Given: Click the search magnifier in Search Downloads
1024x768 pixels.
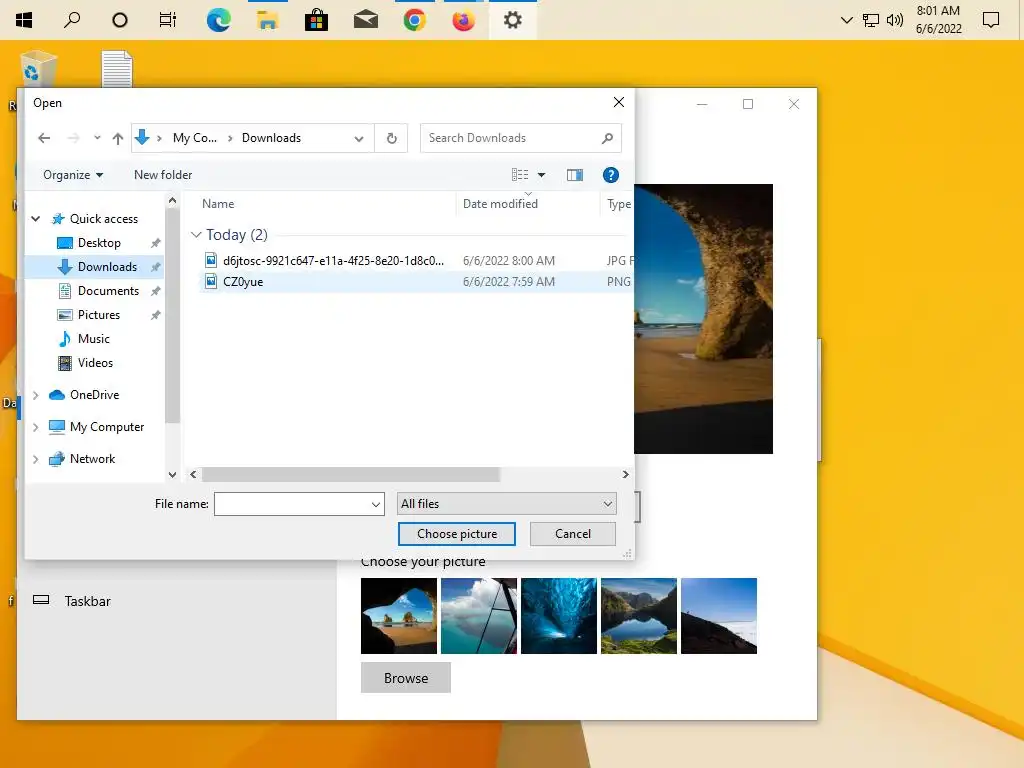Looking at the screenshot, I should click(607, 138).
